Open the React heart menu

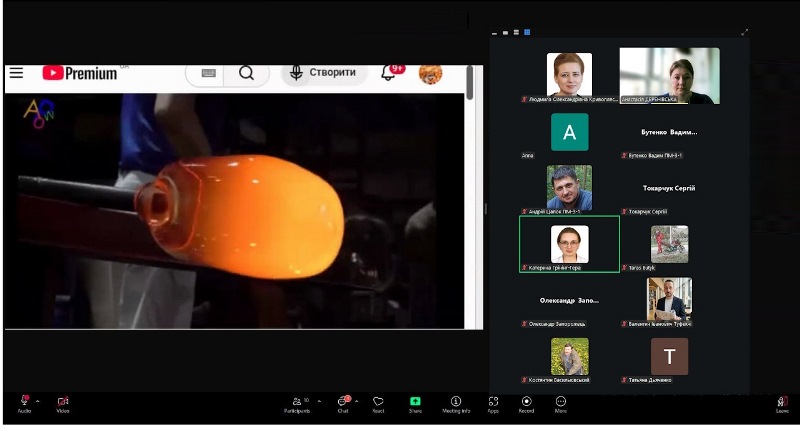(x=378, y=403)
